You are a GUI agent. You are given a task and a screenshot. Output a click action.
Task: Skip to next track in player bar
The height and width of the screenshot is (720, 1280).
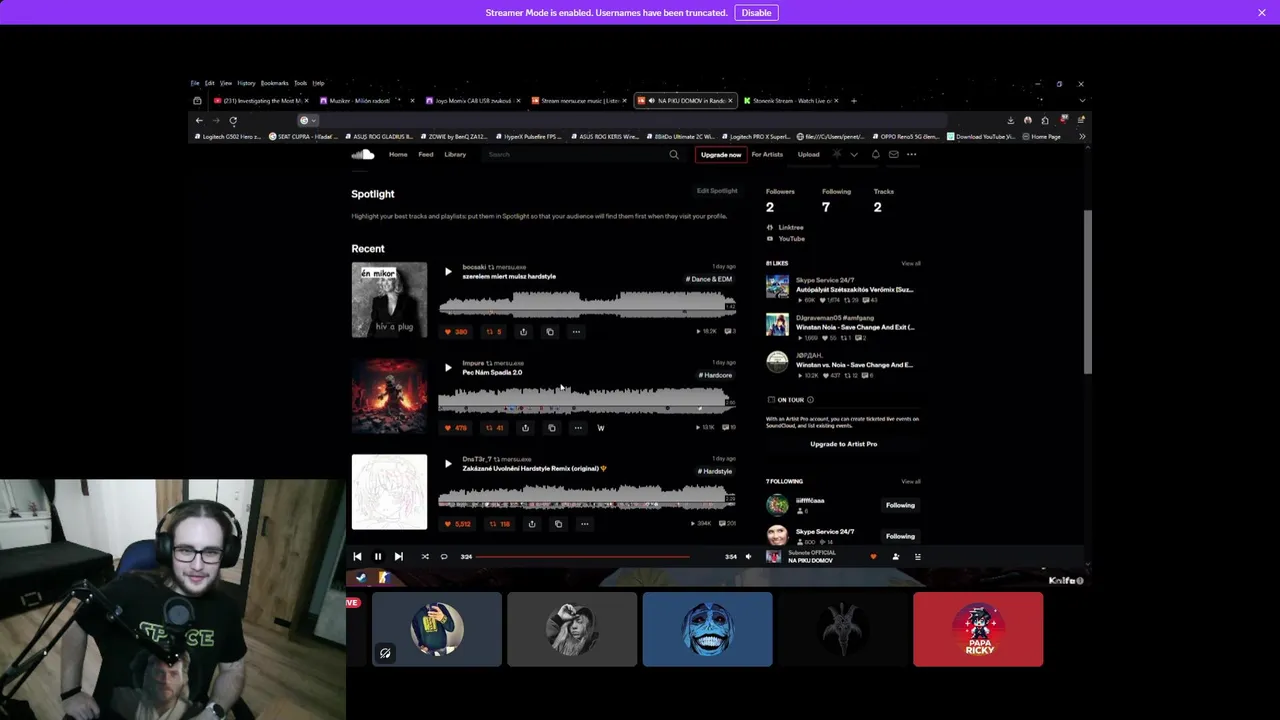(x=398, y=557)
